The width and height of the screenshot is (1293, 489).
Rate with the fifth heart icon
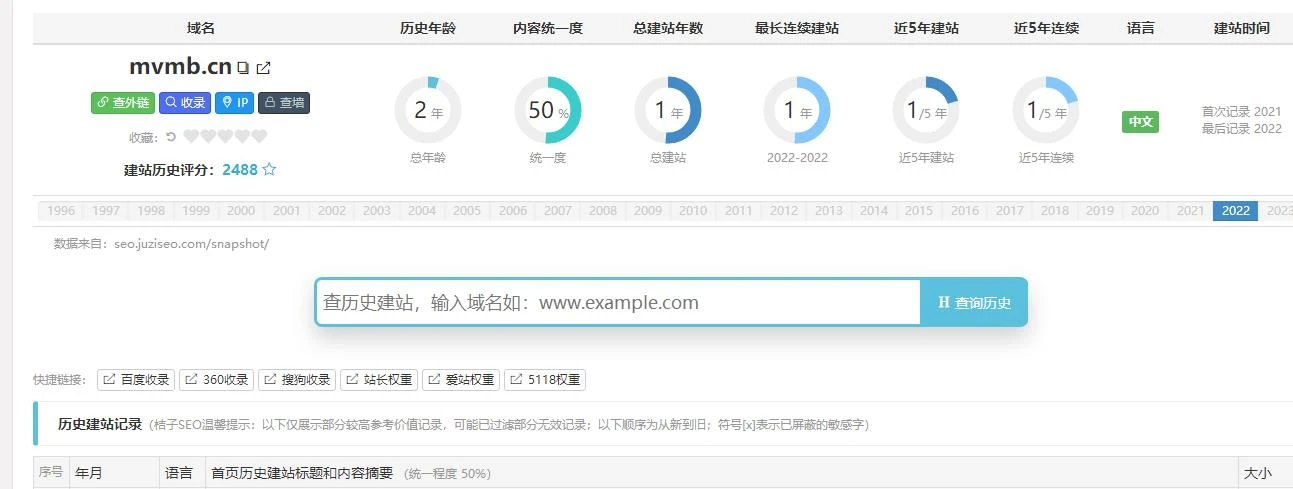pos(259,137)
